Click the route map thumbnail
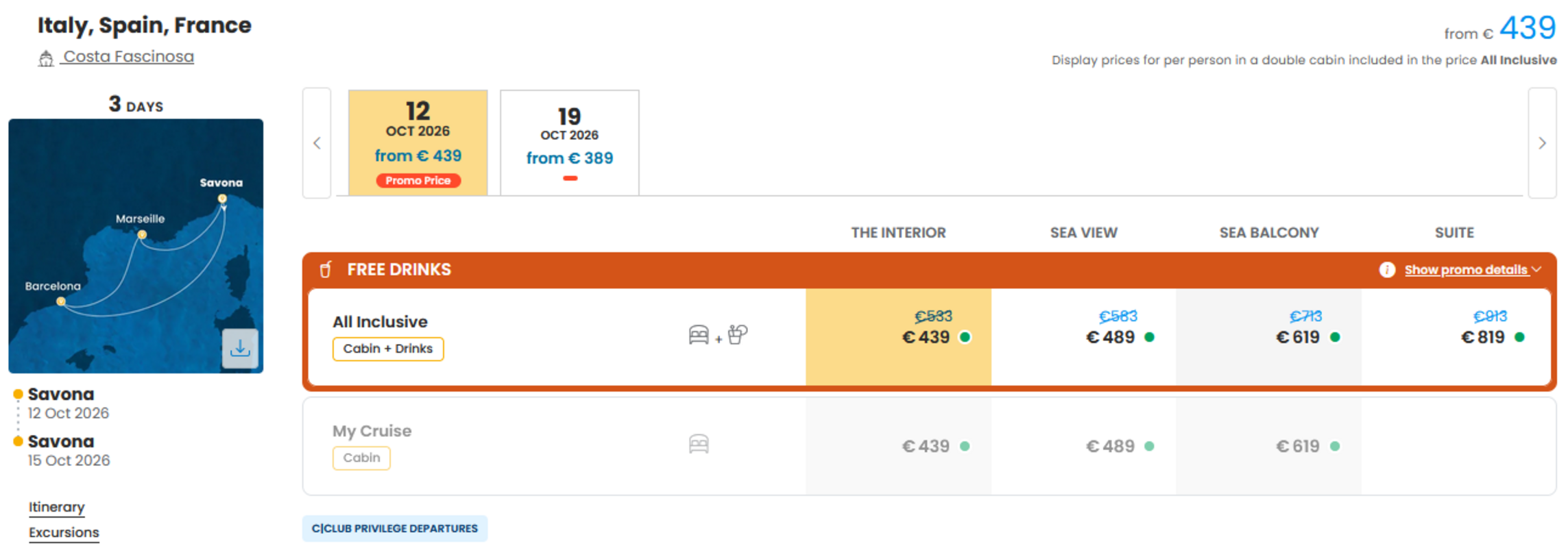 tap(136, 246)
